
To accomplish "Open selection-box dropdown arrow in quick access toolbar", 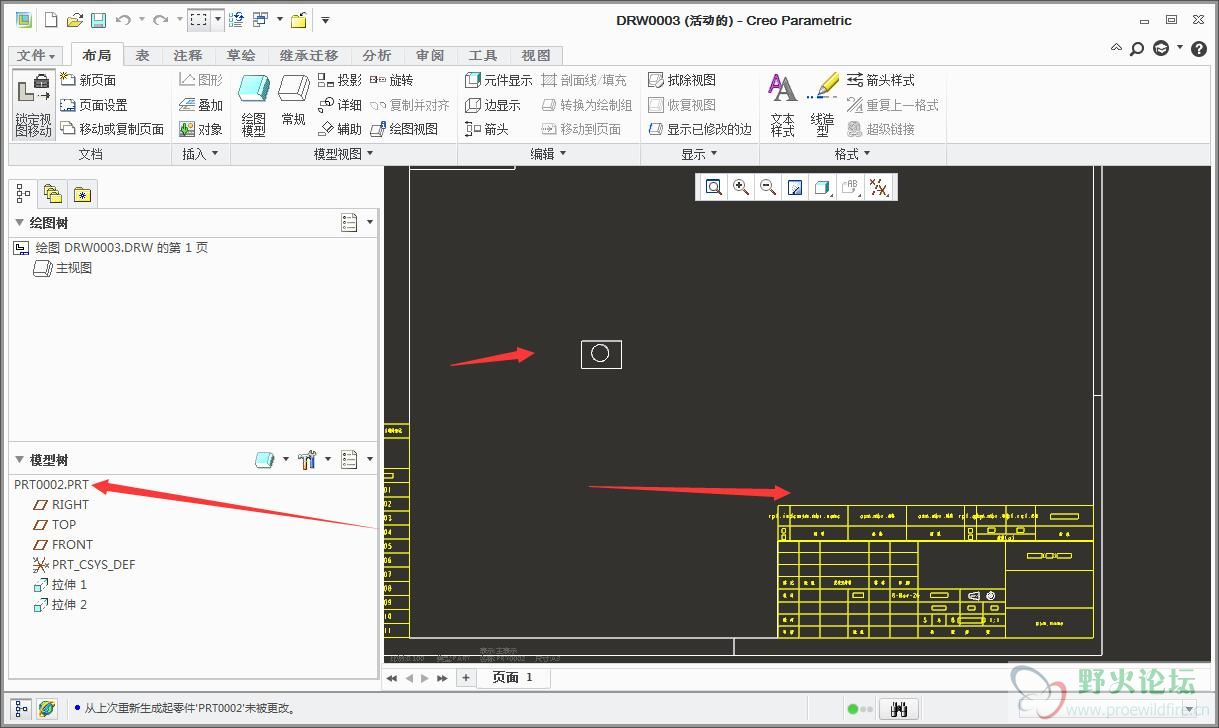I will click(x=218, y=19).
